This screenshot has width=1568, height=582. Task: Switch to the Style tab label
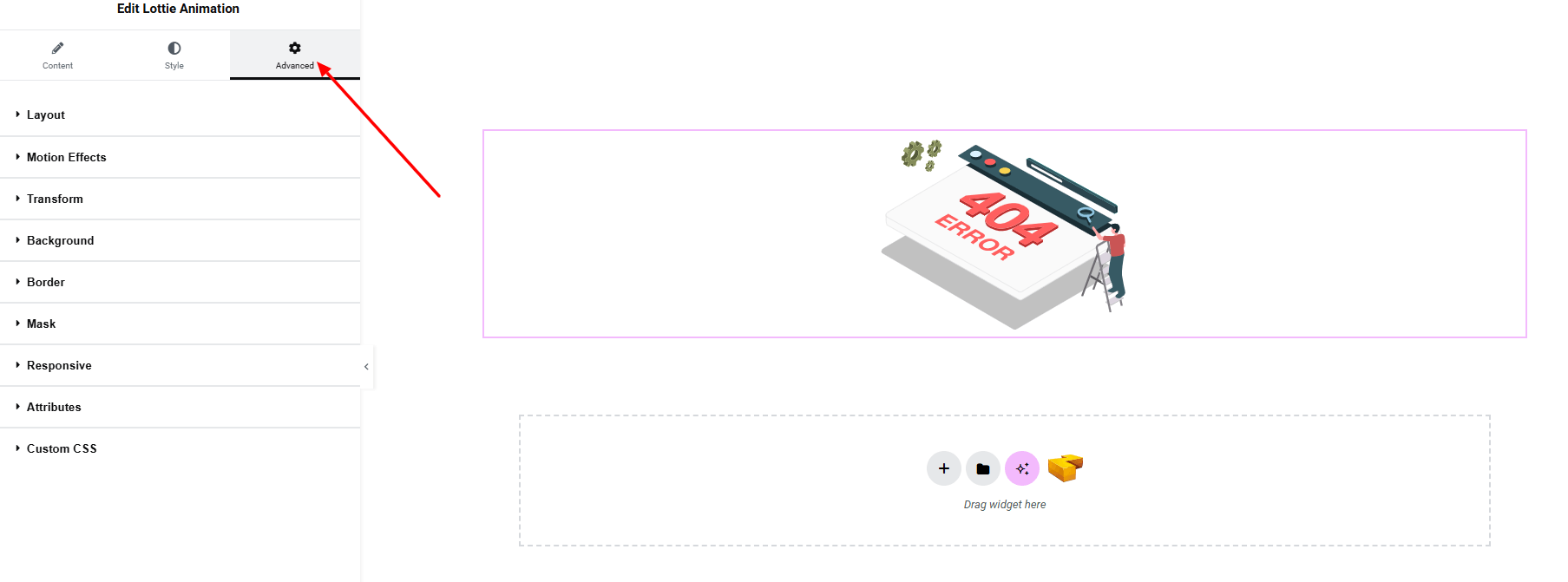coord(174,66)
